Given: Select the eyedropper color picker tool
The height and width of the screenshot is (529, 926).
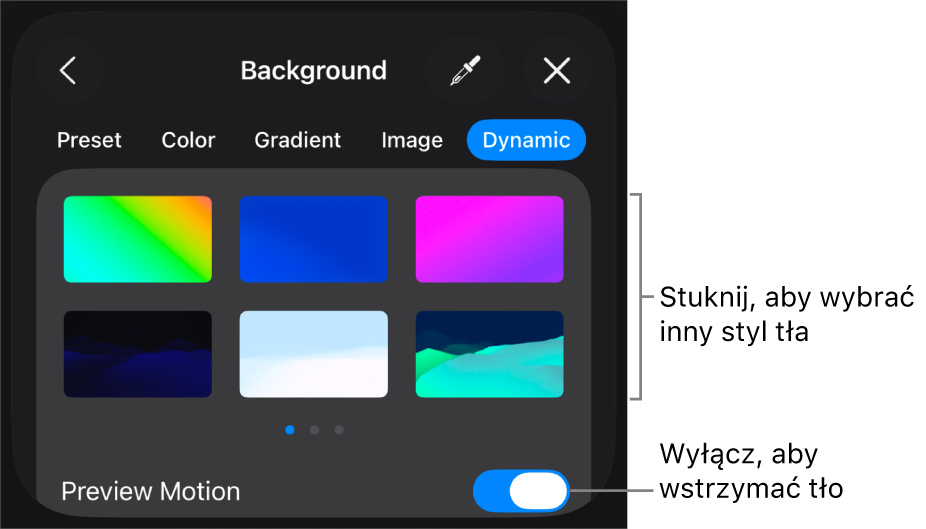Looking at the screenshot, I should pos(465,71).
